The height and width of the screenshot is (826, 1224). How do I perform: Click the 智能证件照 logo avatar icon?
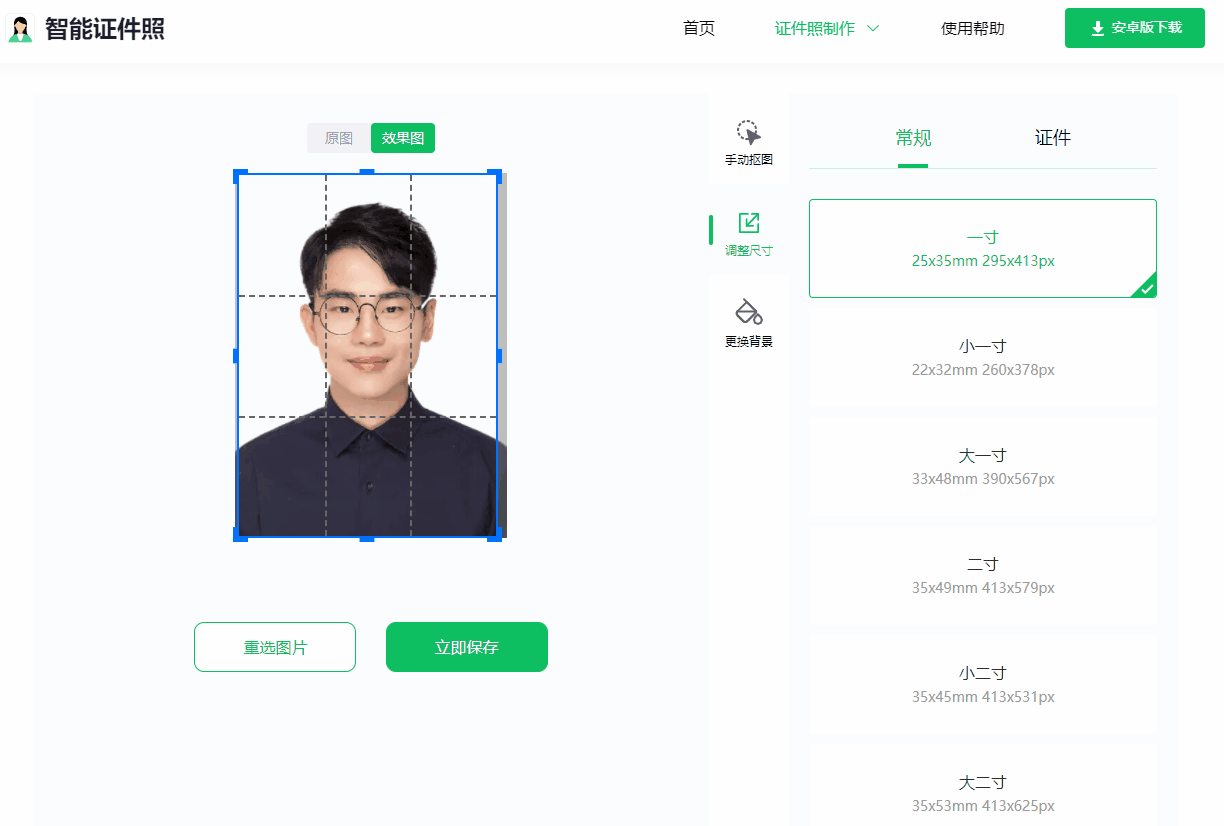coord(20,29)
